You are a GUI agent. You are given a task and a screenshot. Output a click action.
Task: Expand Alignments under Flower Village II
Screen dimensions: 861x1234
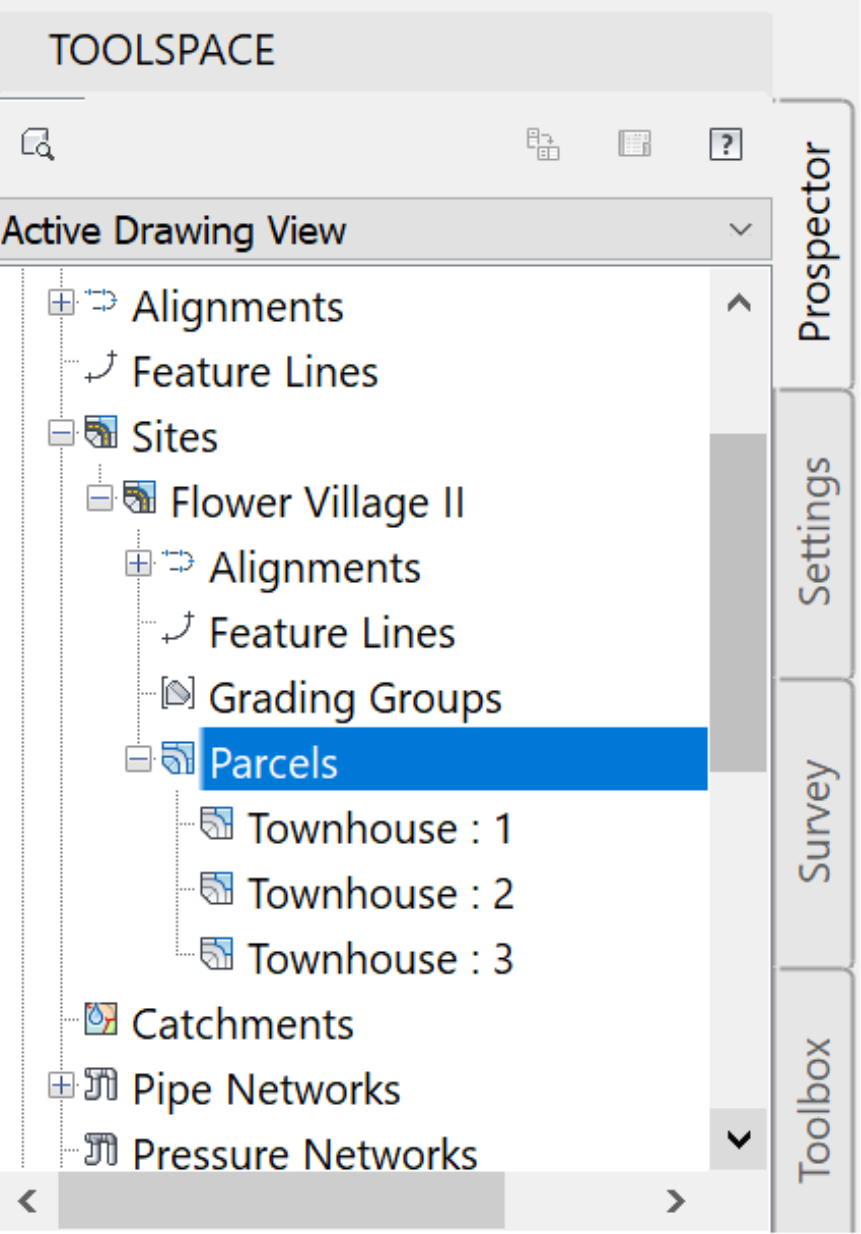click(139, 564)
